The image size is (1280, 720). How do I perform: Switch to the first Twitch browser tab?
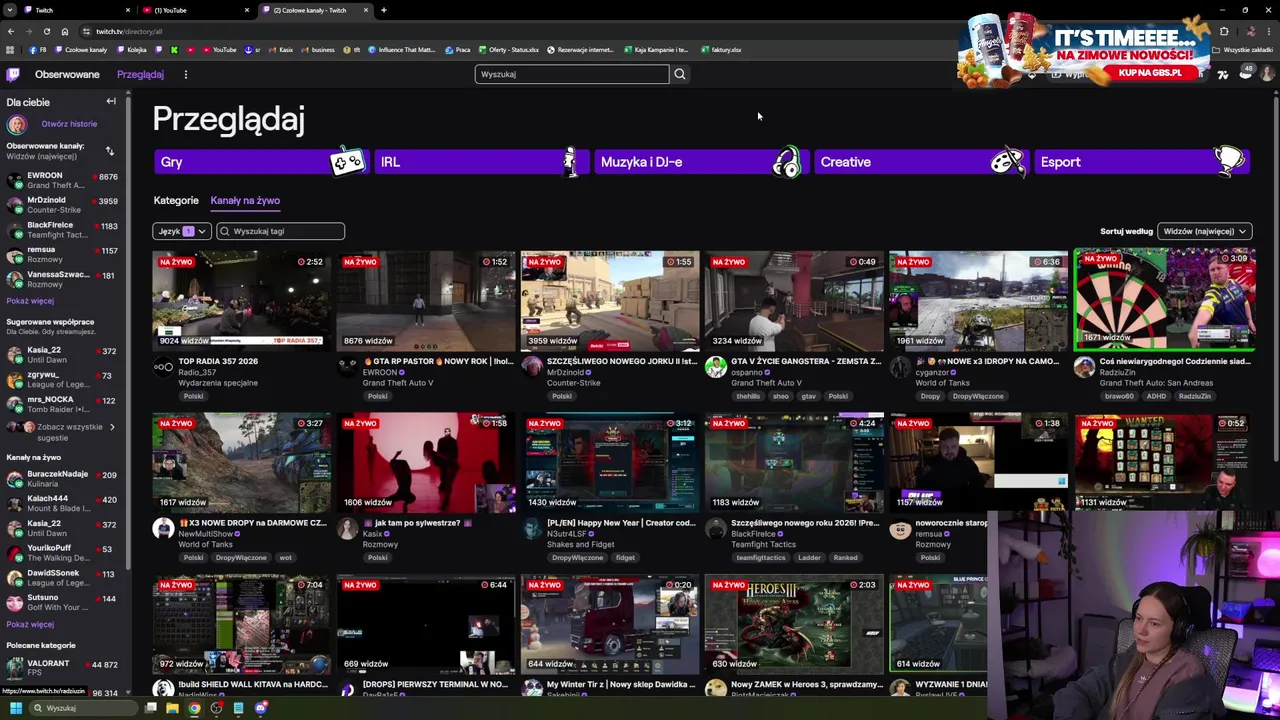click(x=75, y=10)
